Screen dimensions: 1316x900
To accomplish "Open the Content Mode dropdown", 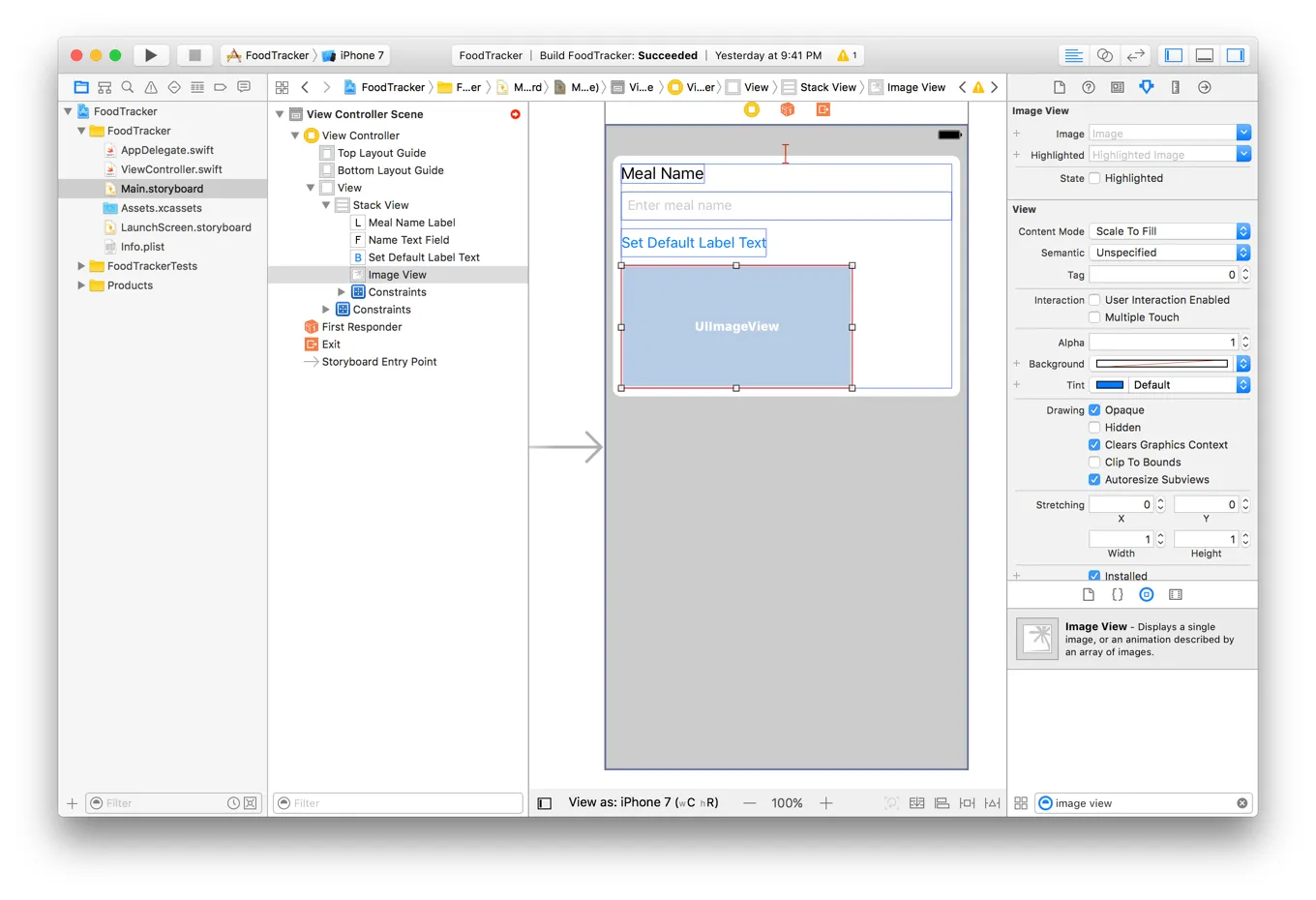I will pyautogui.click(x=1170, y=231).
